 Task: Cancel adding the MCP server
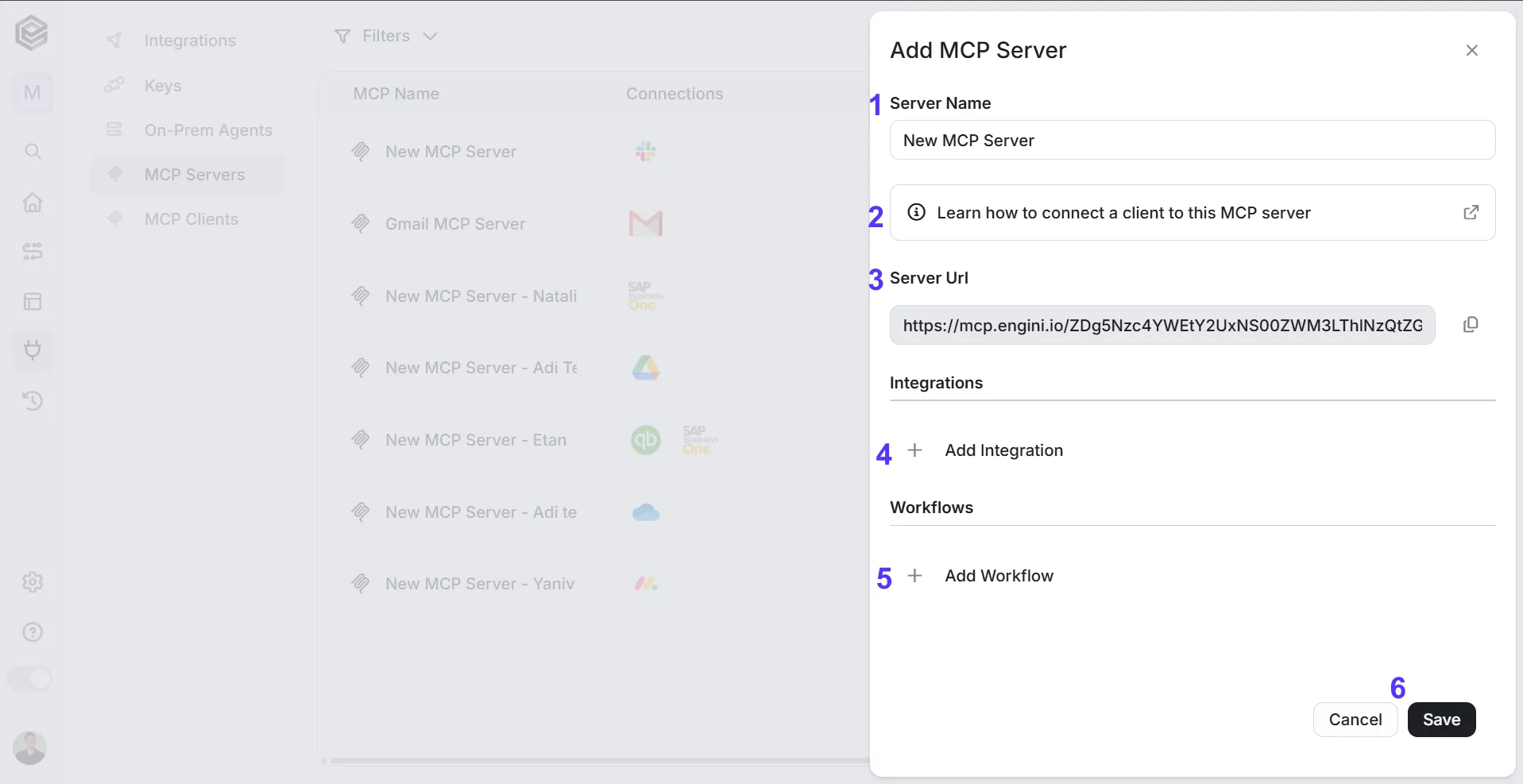[1355, 720]
